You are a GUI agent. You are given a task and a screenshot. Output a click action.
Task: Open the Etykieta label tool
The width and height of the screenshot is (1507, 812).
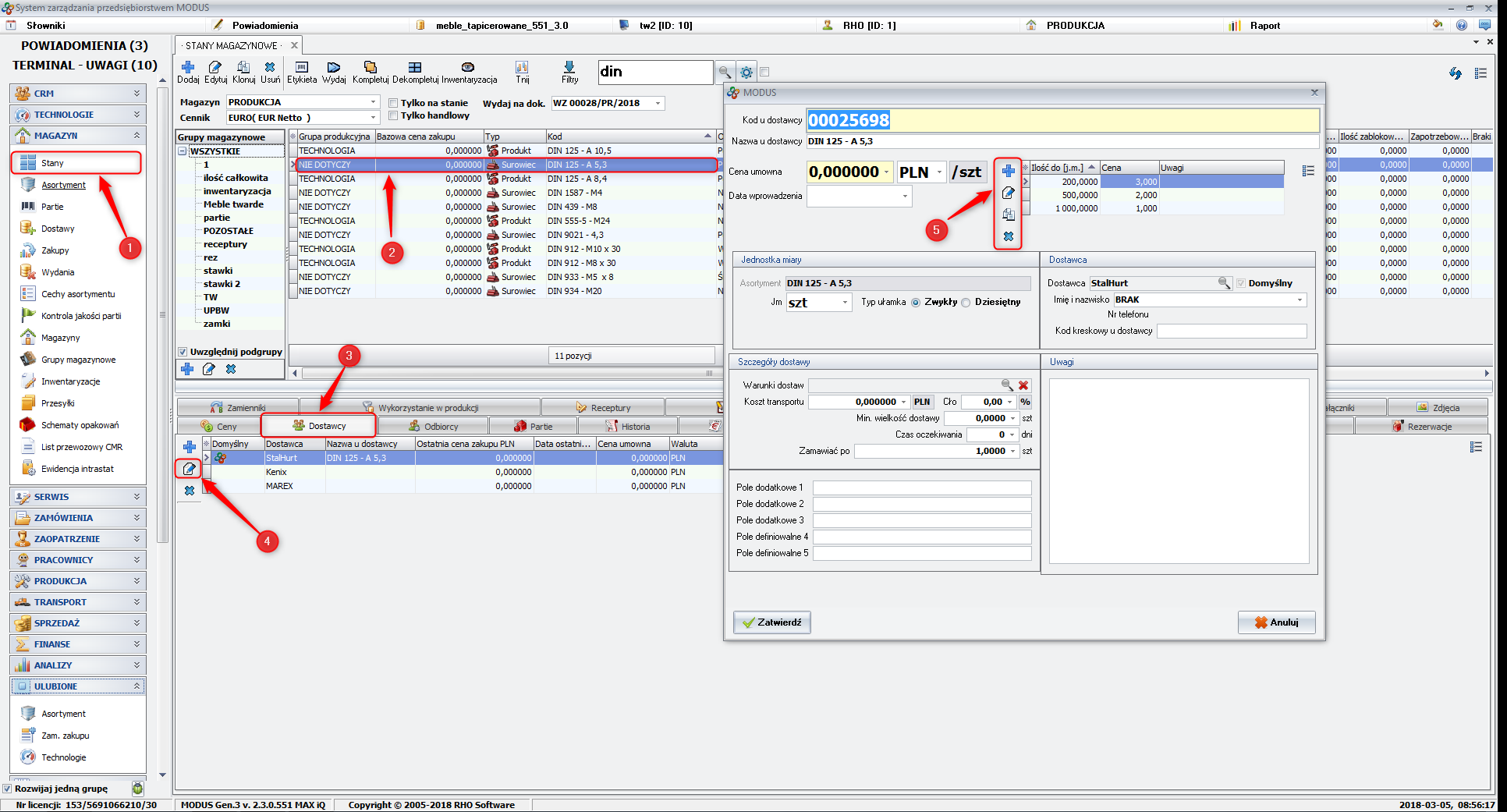(302, 68)
